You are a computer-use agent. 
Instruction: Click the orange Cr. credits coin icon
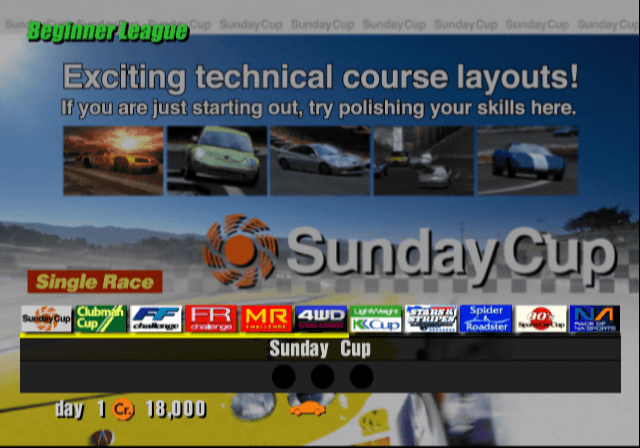(123, 409)
